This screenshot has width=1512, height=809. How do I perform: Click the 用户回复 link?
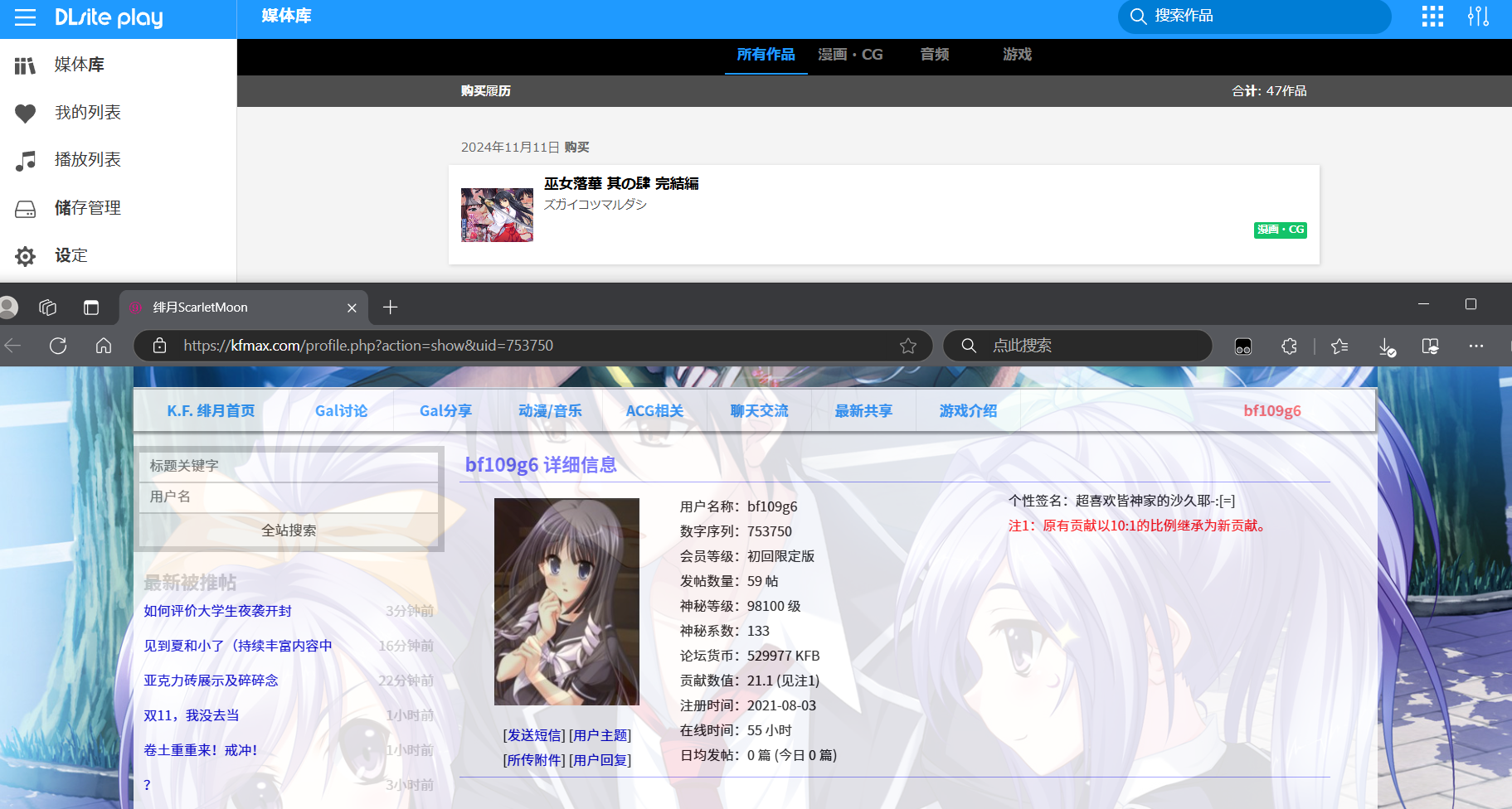tap(600, 760)
